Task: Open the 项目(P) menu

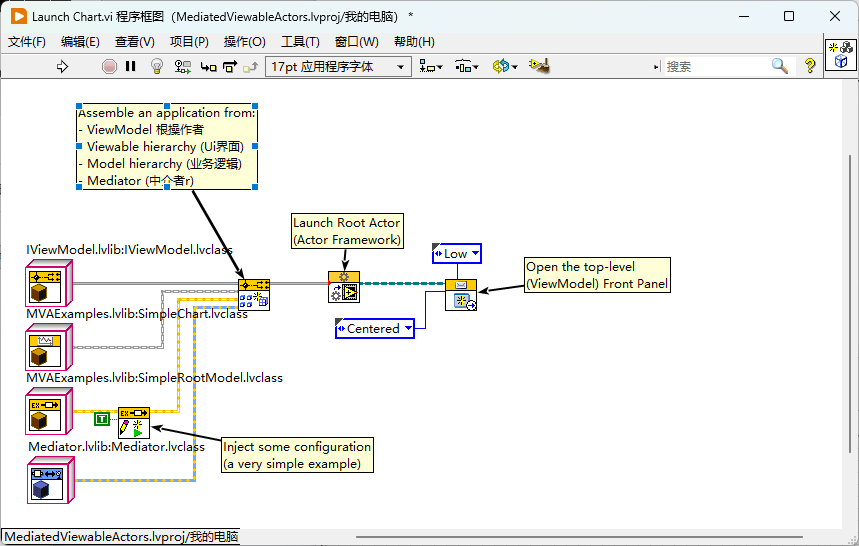Action: pos(189,42)
